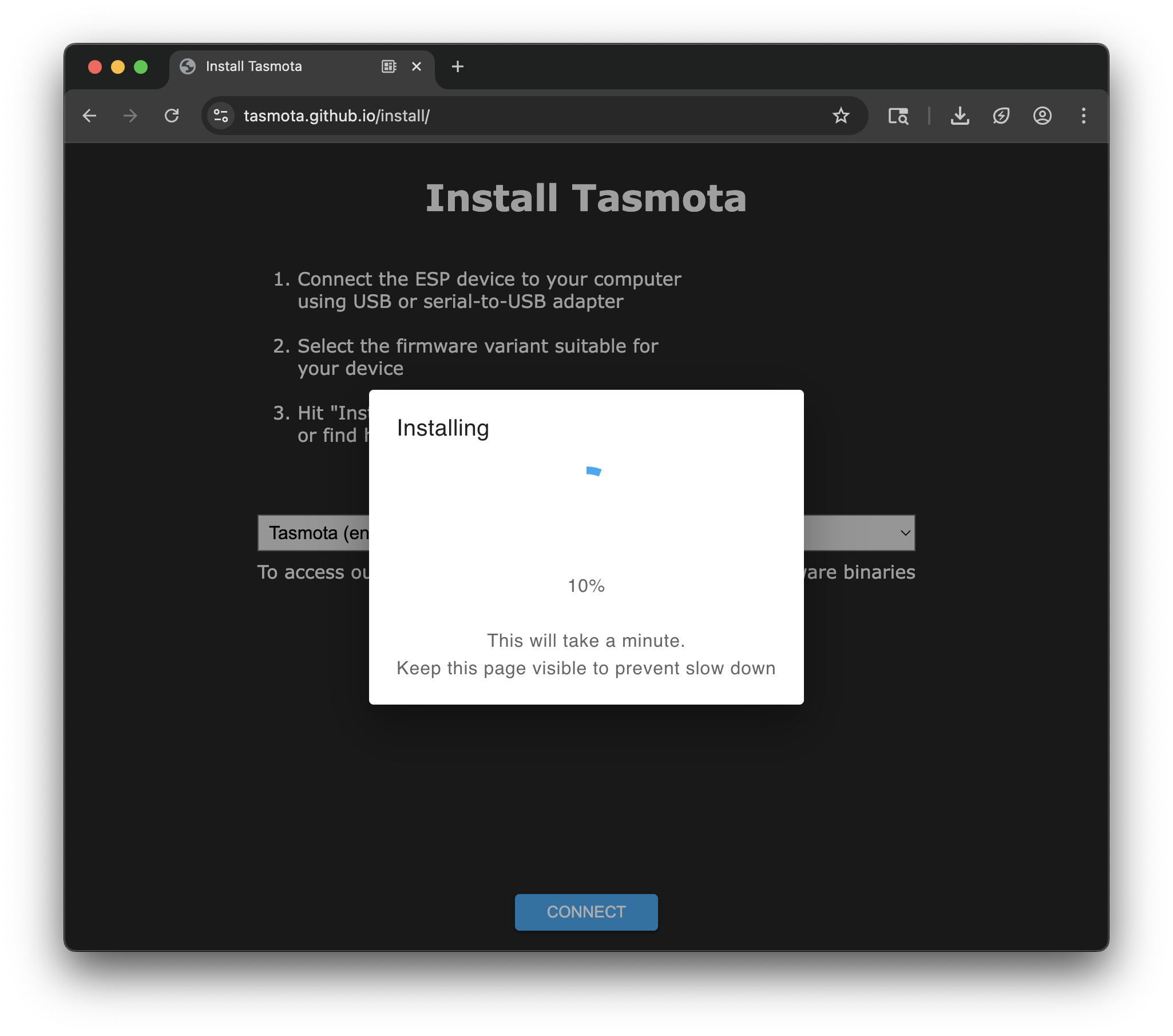Open a new browser tab
The height and width of the screenshot is (1036, 1173).
tap(457, 66)
